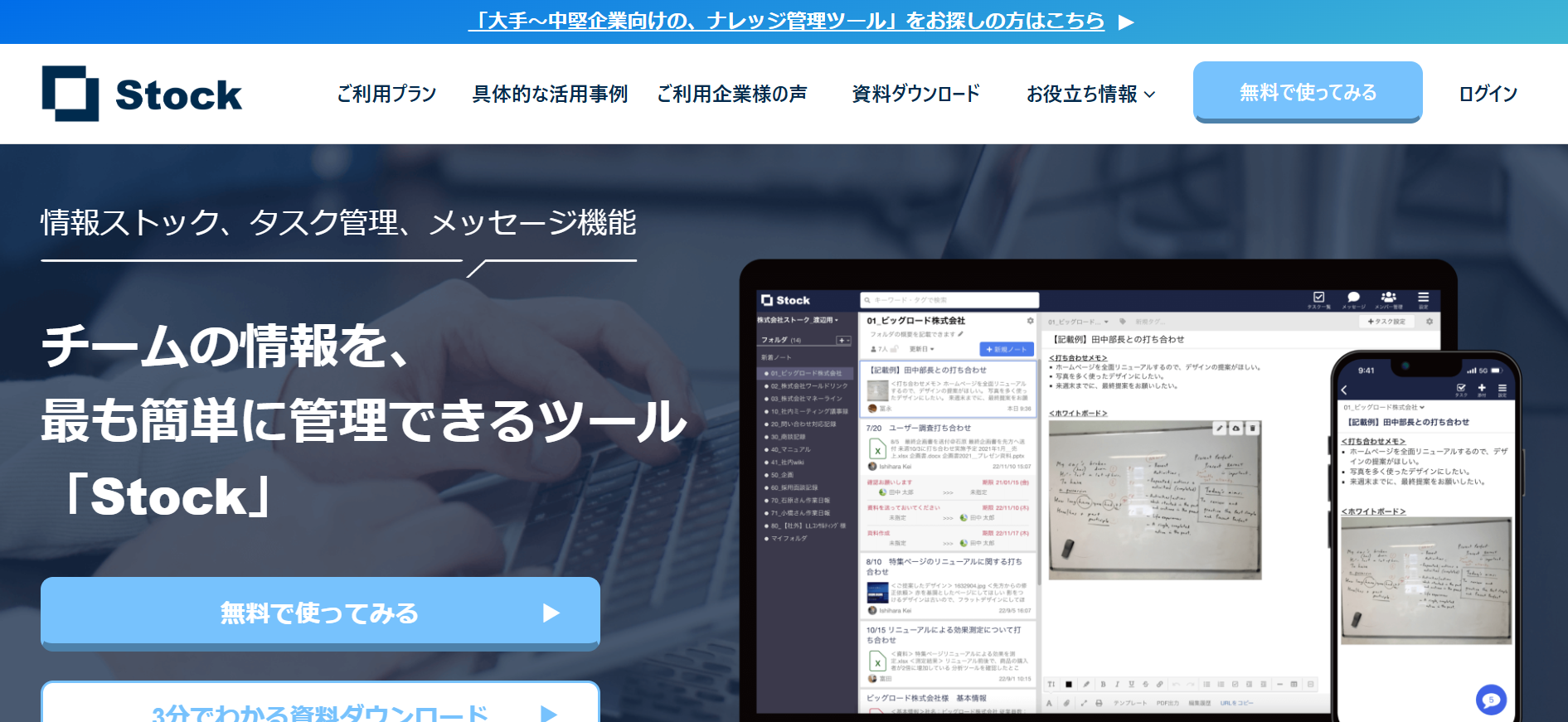Click trash icon on whiteboard image
Viewport: 1568px width, 722px height.
point(1253,429)
